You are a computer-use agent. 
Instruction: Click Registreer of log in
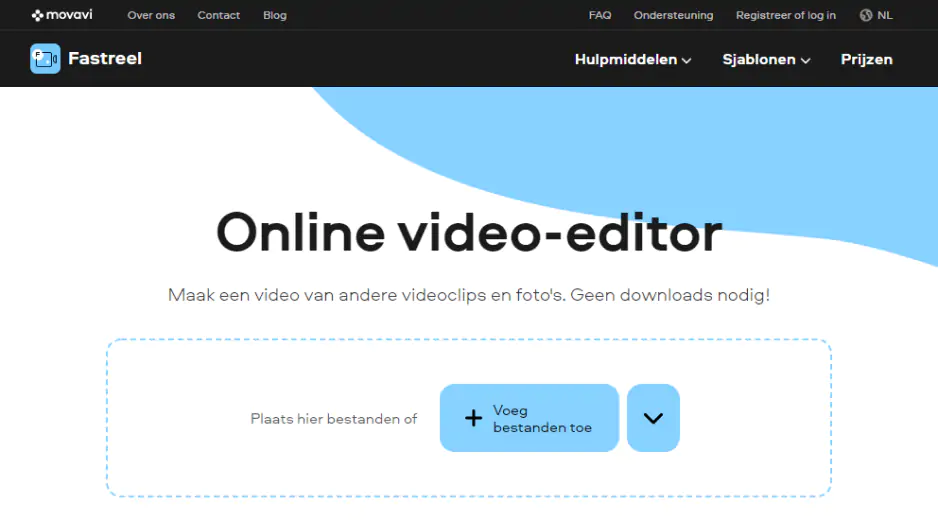(x=785, y=15)
